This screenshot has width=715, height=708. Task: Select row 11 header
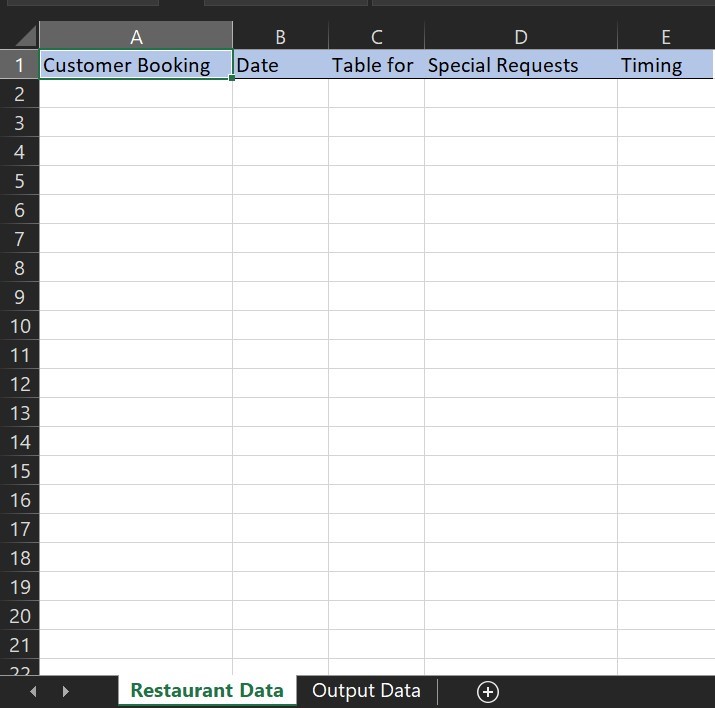(19, 355)
